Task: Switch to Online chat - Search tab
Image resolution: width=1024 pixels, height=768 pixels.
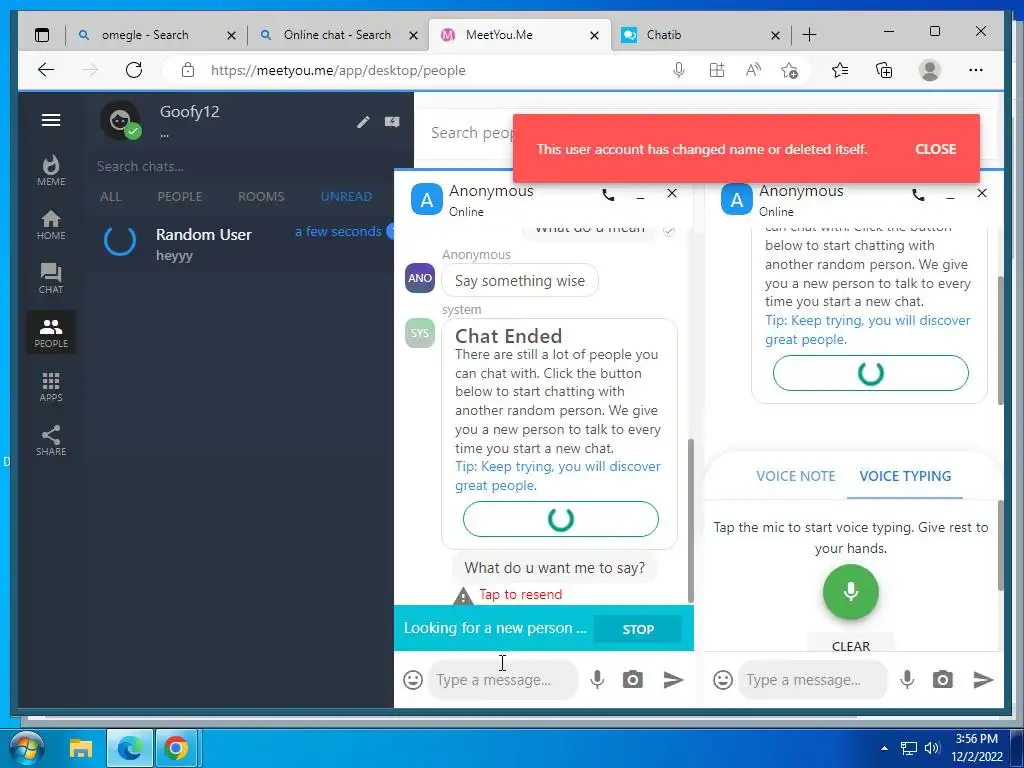Action: click(x=337, y=35)
